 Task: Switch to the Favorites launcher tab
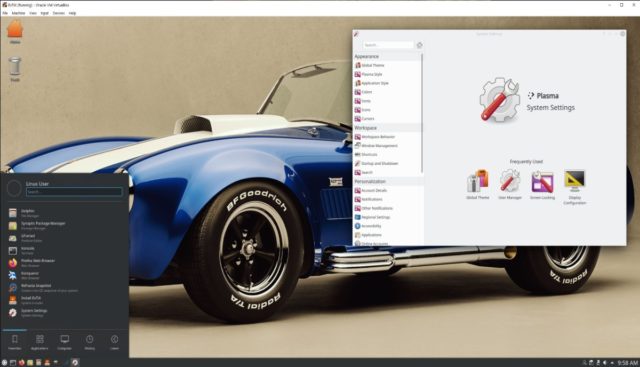(x=15, y=342)
